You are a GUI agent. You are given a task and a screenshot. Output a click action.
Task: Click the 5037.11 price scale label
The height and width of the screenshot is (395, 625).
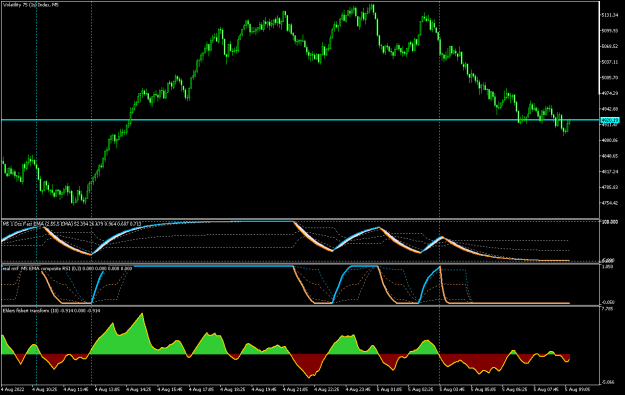pyautogui.click(x=610, y=62)
